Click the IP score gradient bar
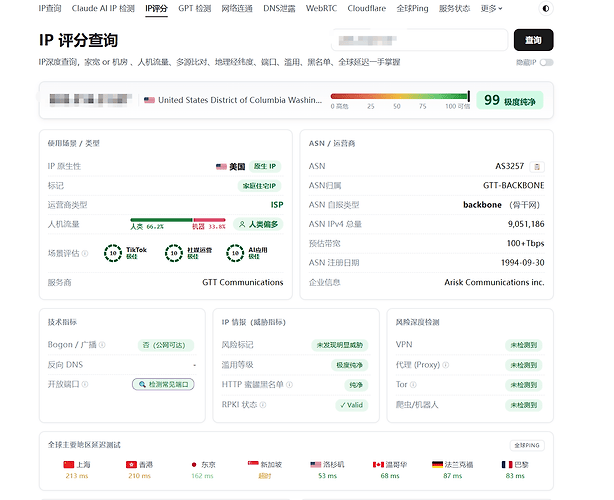This screenshot has width=614, height=500. (x=400, y=96)
